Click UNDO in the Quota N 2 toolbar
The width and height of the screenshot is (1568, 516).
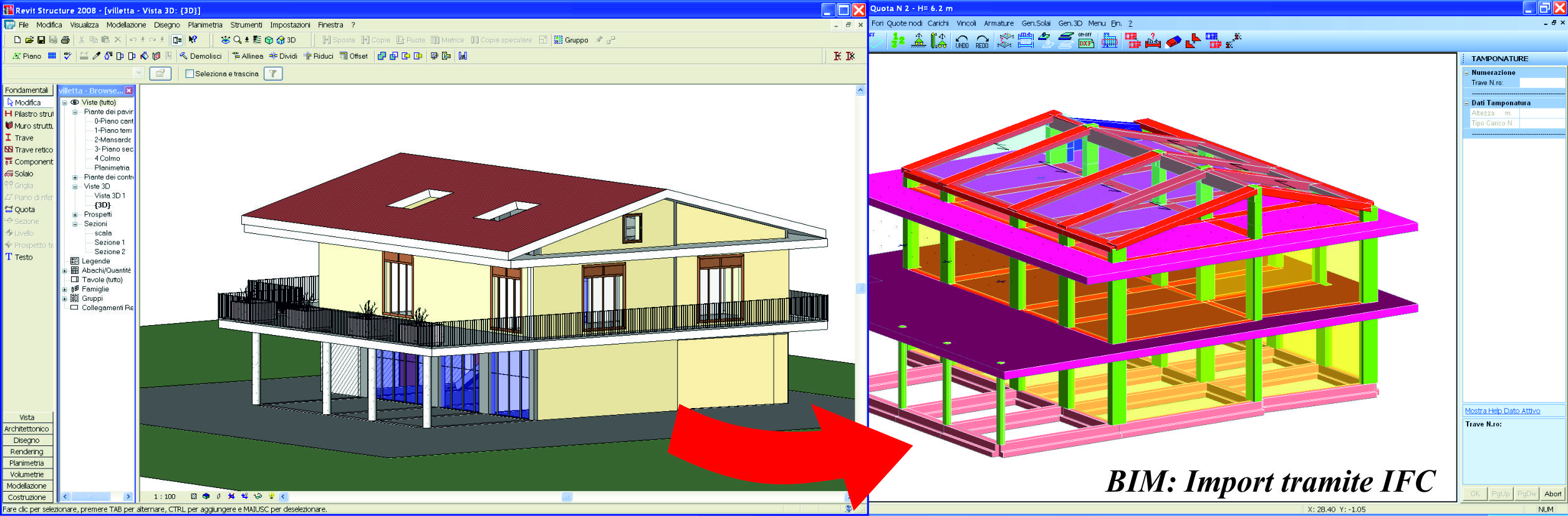pyautogui.click(x=962, y=41)
